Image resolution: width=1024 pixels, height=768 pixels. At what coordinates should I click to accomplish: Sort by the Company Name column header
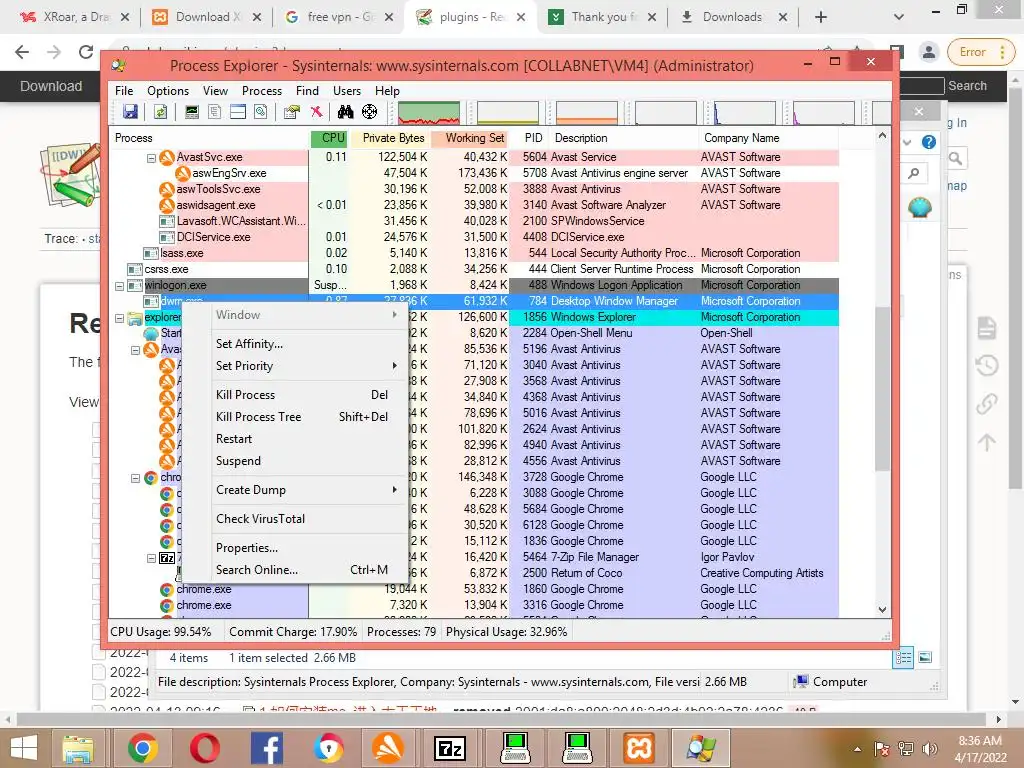click(768, 138)
